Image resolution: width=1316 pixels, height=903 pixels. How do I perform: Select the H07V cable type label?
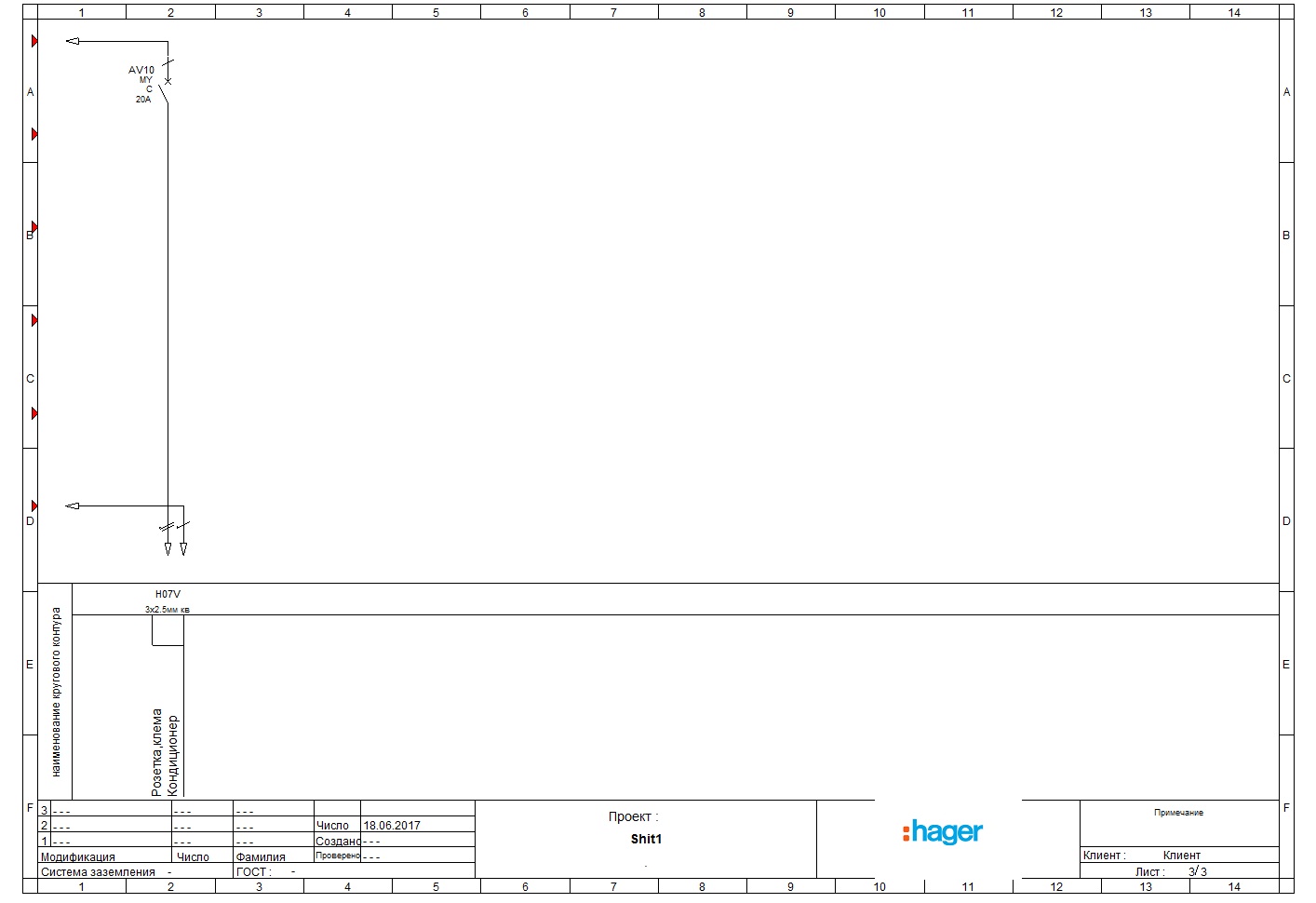[168, 594]
